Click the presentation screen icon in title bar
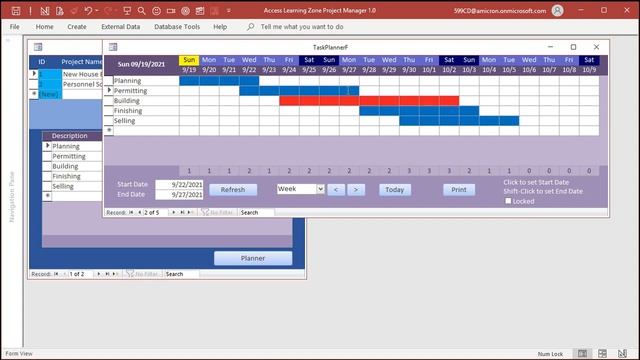 [127, 11]
